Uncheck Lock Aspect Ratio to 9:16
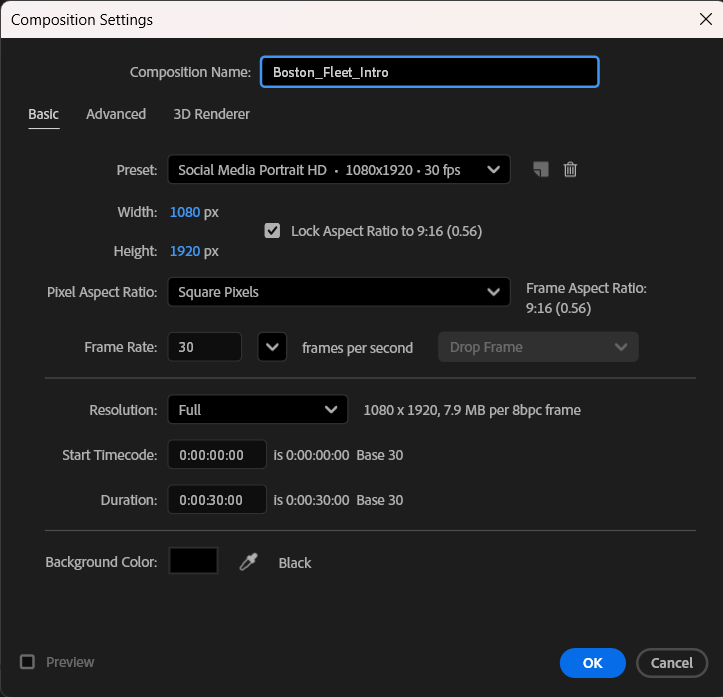This screenshot has height=697, width=723. [272, 231]
